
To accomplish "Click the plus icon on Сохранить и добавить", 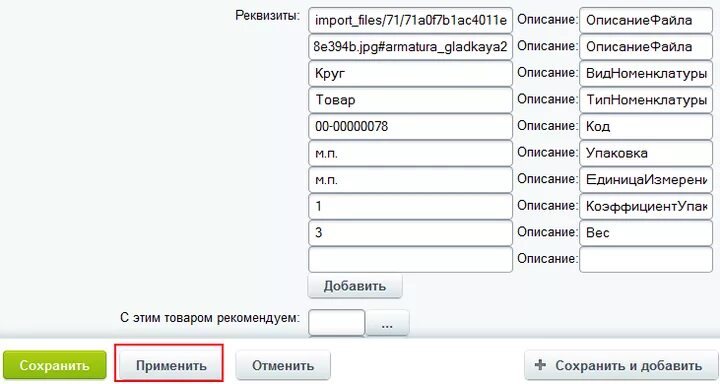I will coord(540,365).
